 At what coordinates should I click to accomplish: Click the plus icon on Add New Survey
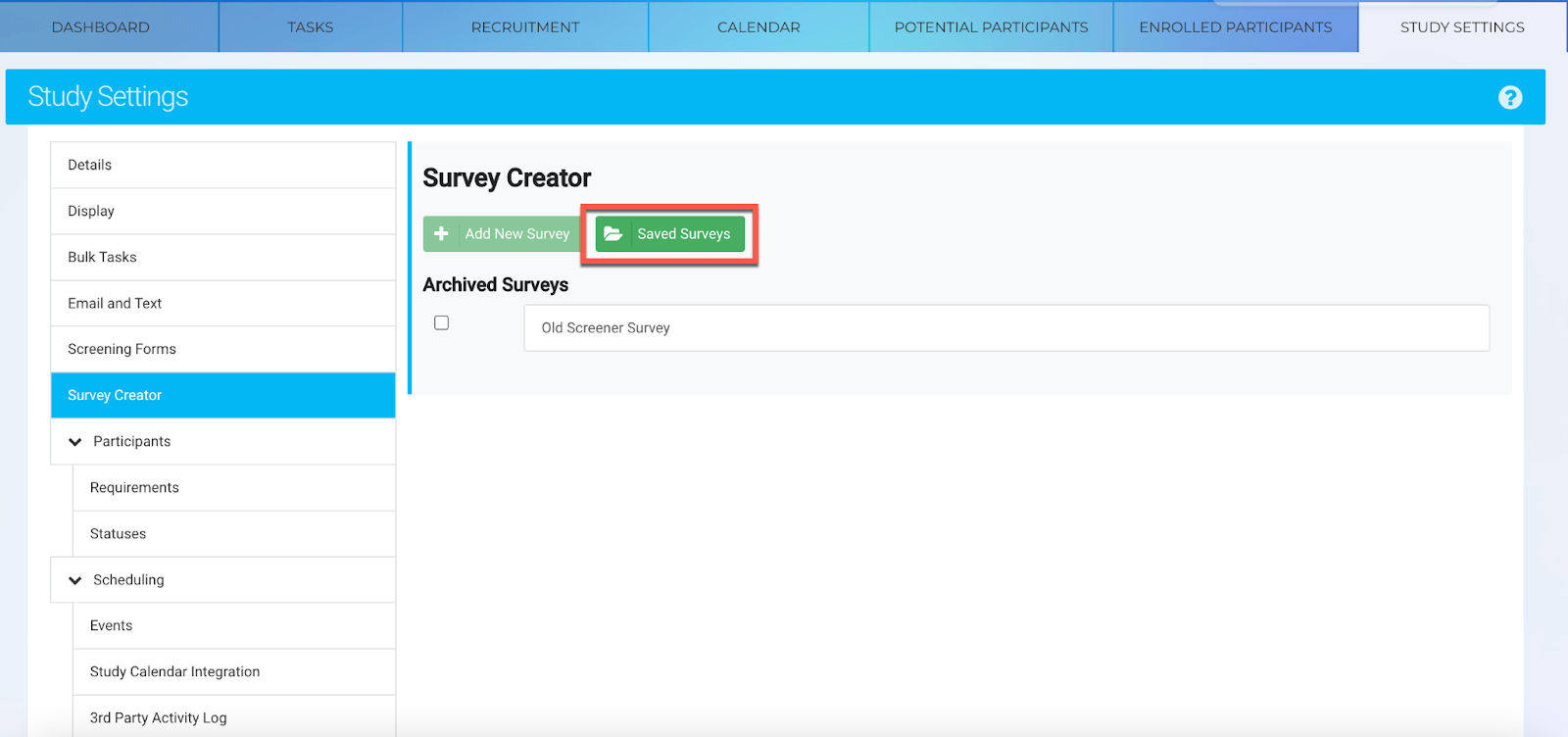tap(442, 233)
